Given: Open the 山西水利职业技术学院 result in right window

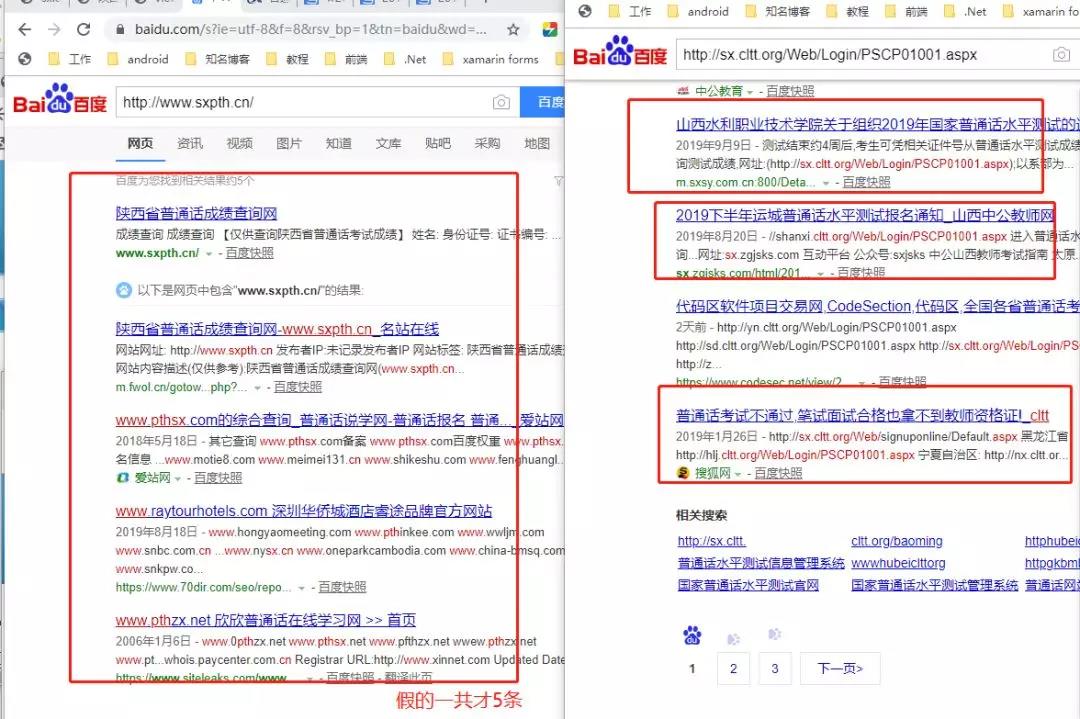Looking at the screenshot, I should [x=878, y=124].
